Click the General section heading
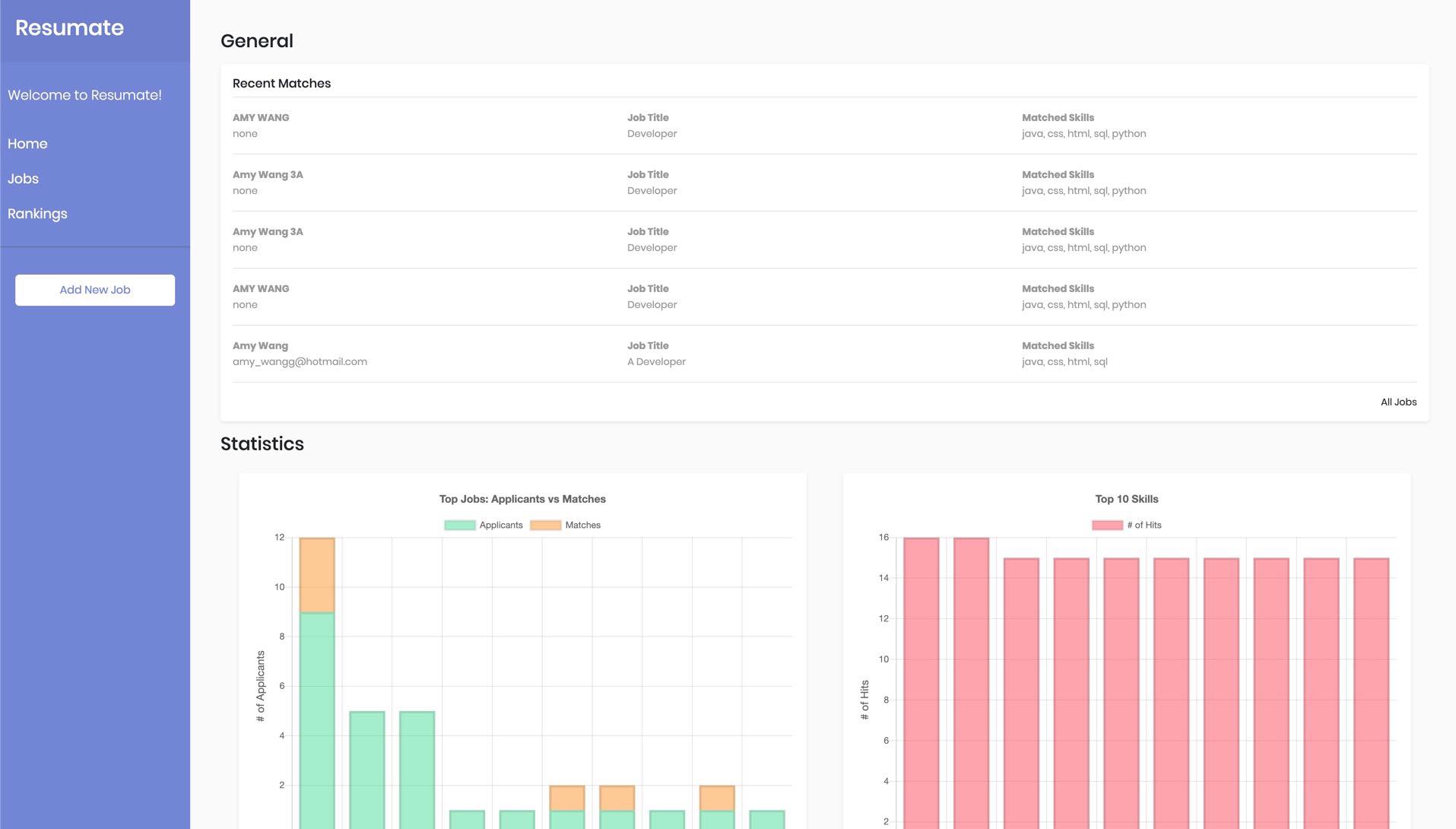 click(x=257, y=41)
